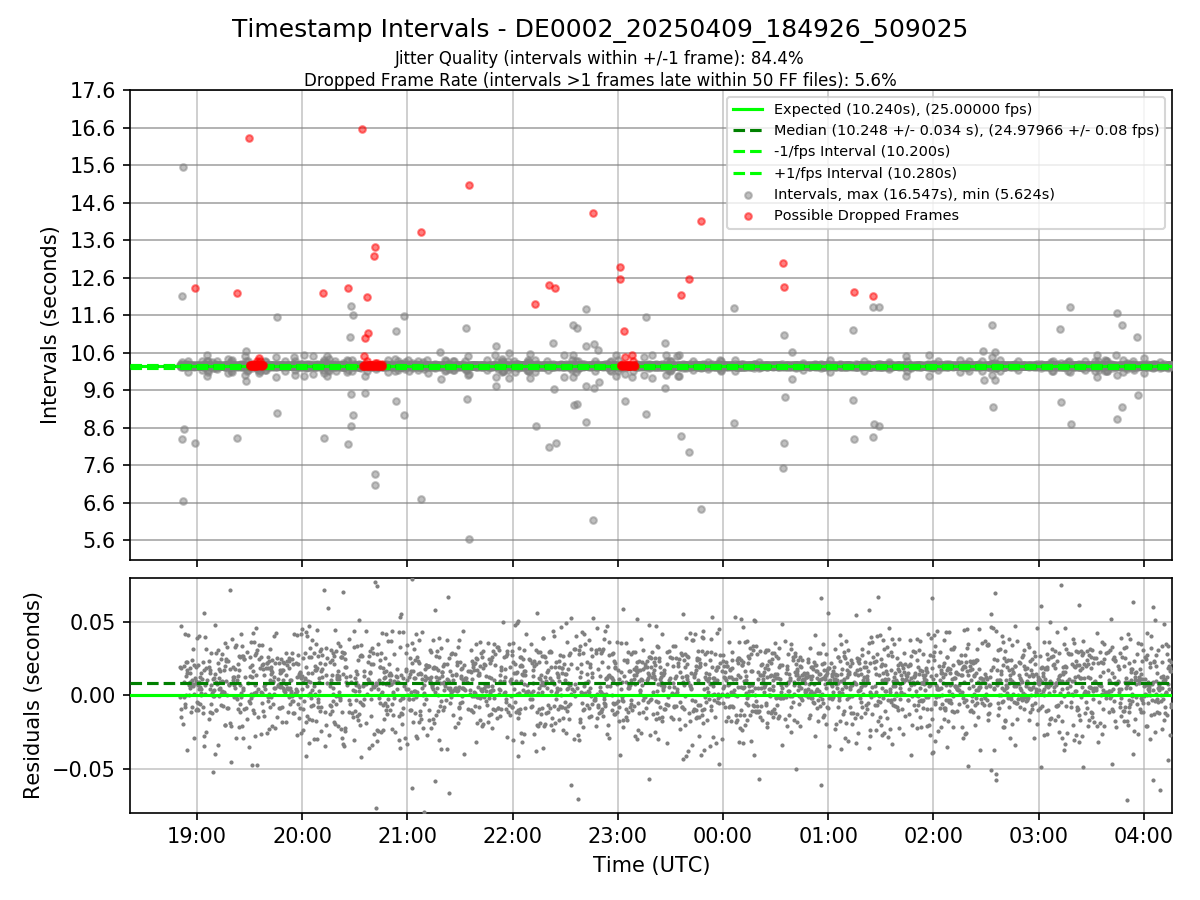The image size is (1200, 900).
Task: Select the 'Intervals, max (16.547s), min (5.624s)' legend entry
Action: pos(914,194)
